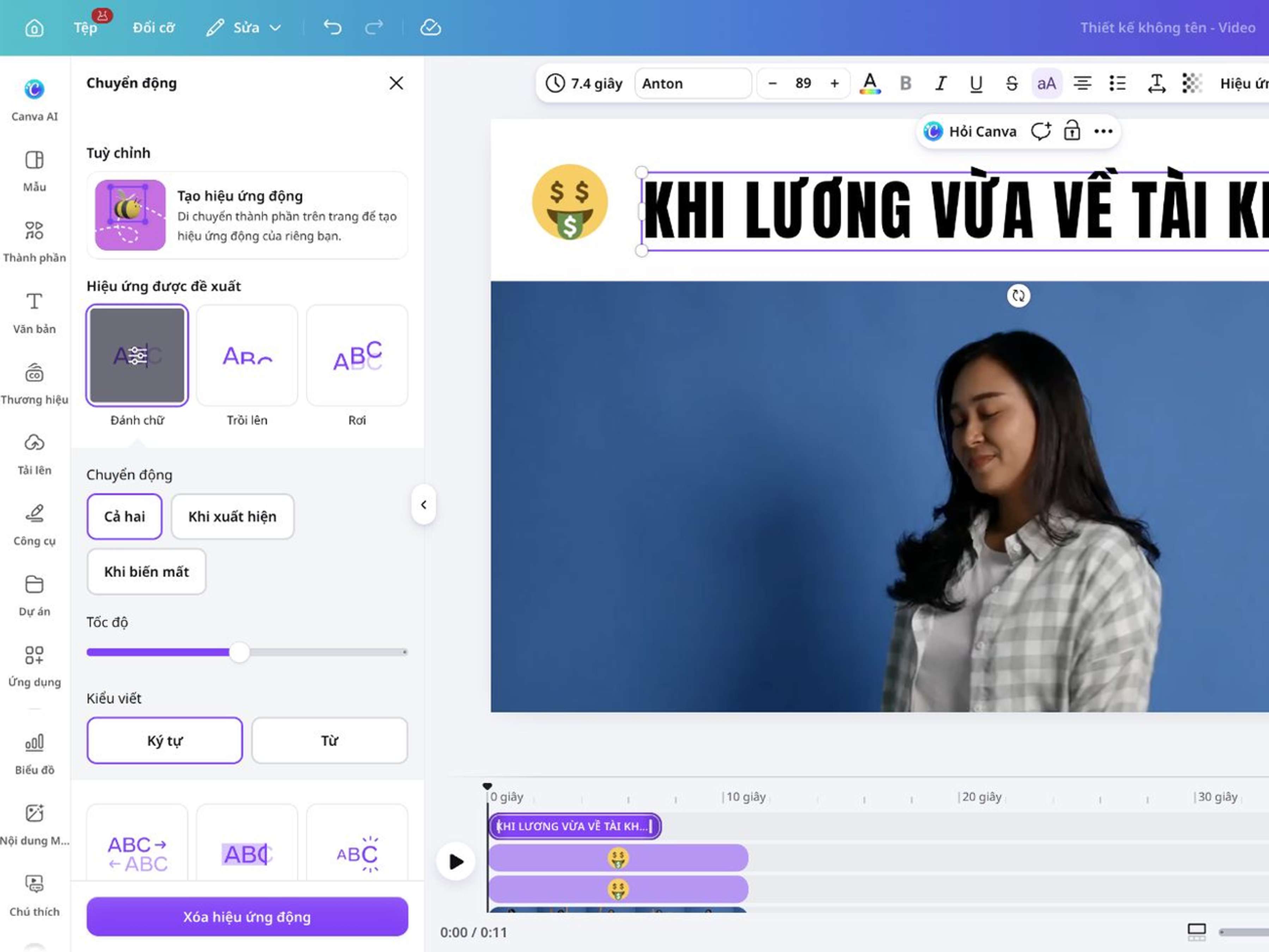Open the Tệp menu
Viewport: 1269px width, 952px height.
click(x=85, y=27)
